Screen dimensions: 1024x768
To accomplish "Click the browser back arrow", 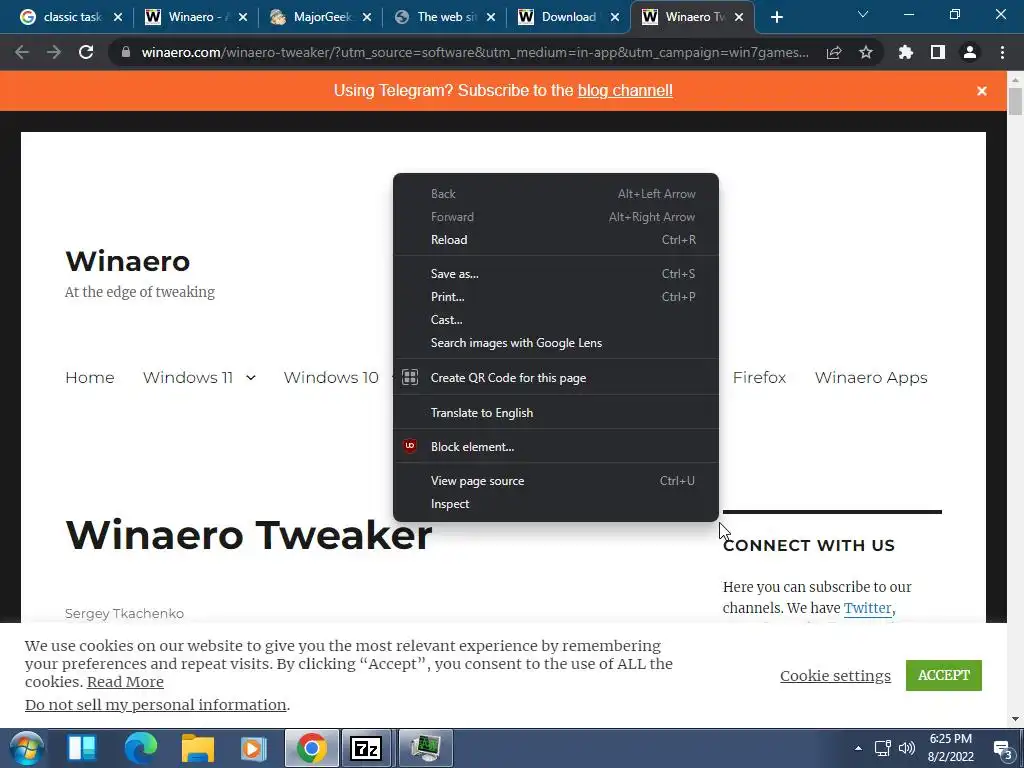I will (x=22, y=52).
